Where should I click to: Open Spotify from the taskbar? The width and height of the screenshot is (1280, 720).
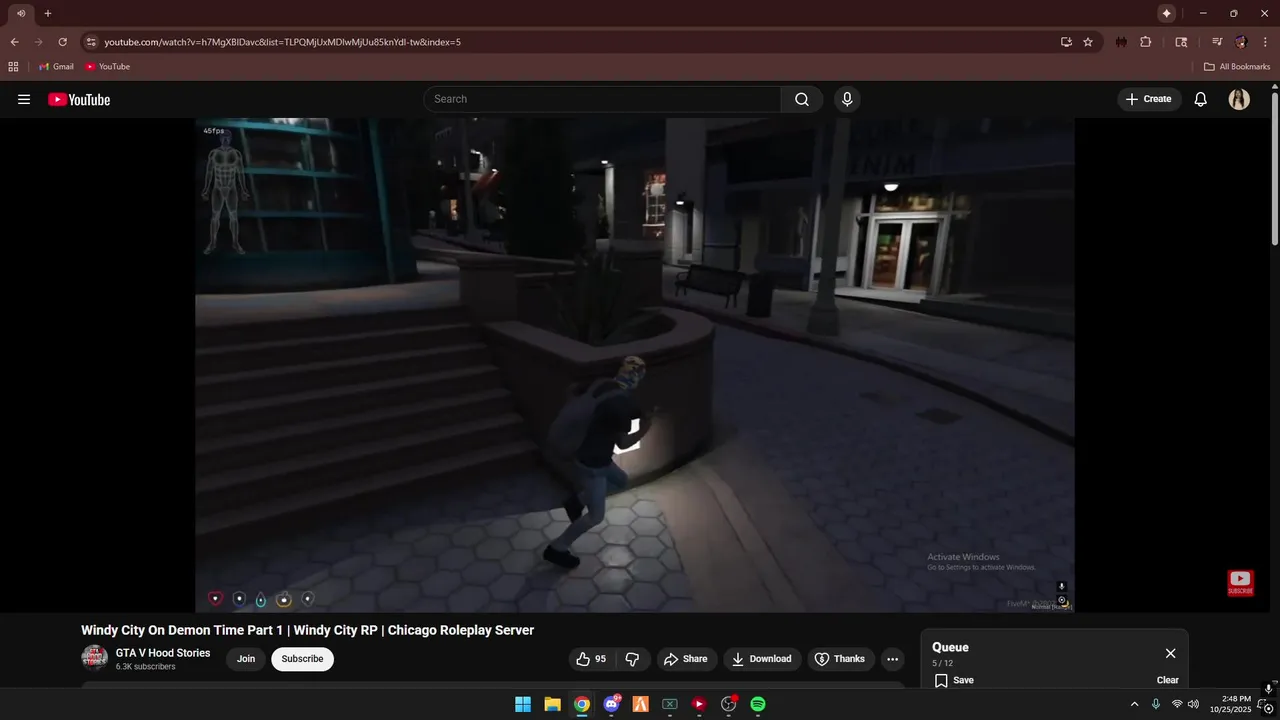tap(758, 704)
